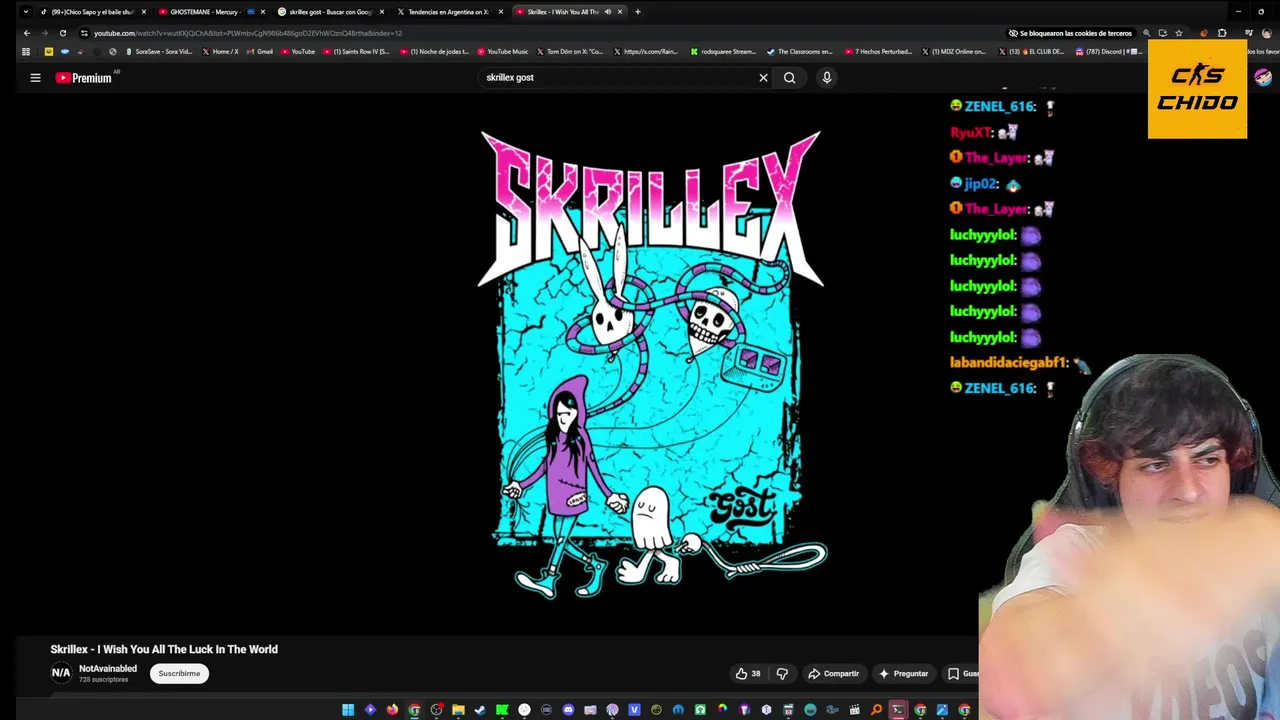Open the YouTube Music bookmark
1280x720 pixels.
[503, 51]
